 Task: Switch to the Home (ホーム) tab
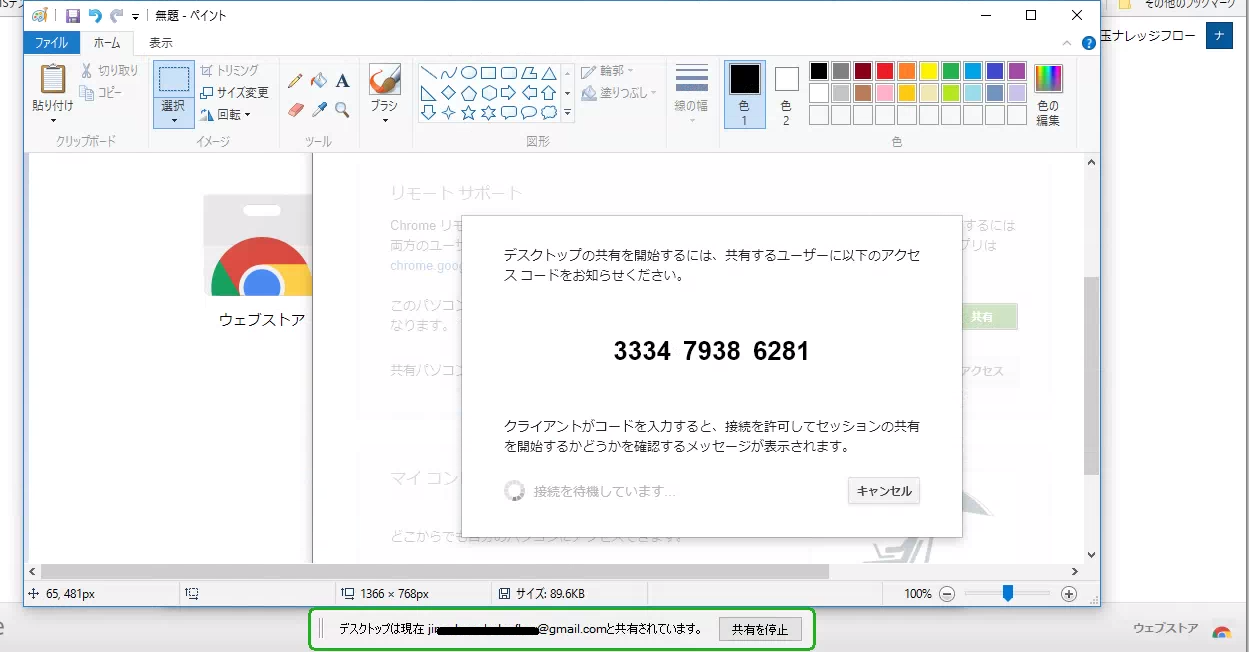[106, 43]
